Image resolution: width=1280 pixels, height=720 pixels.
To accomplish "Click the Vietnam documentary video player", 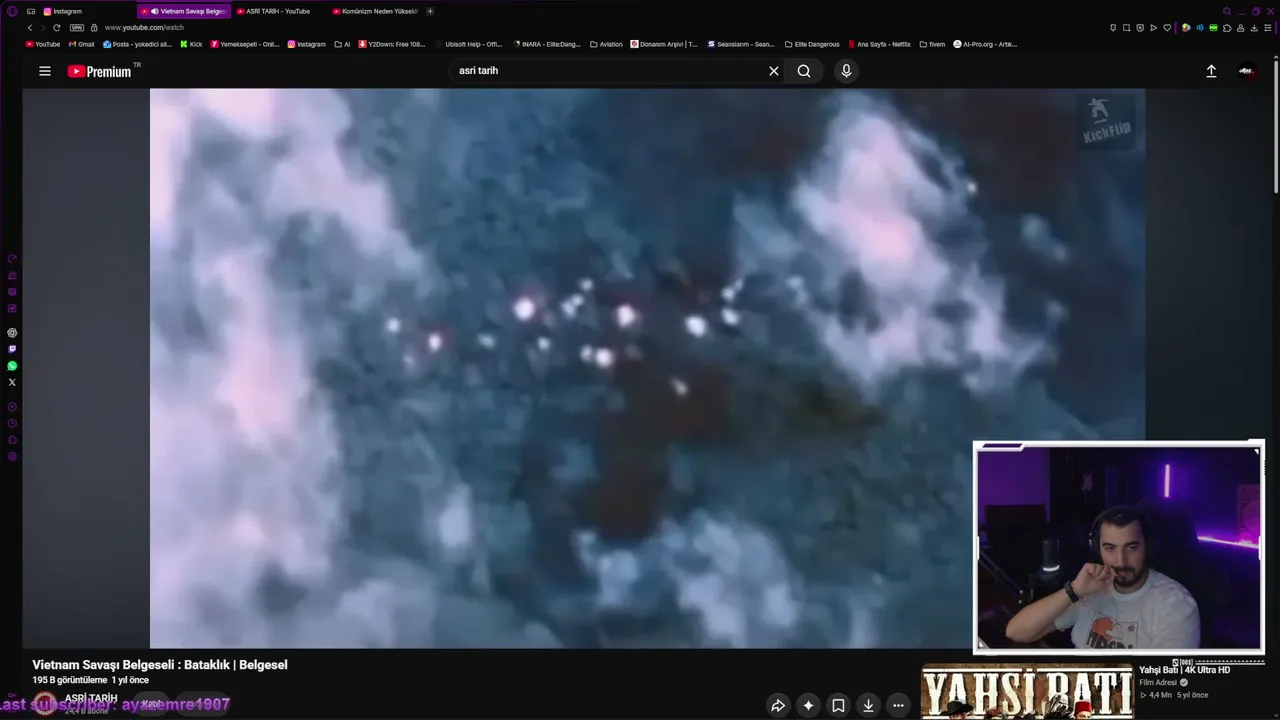I will [647, 368].
